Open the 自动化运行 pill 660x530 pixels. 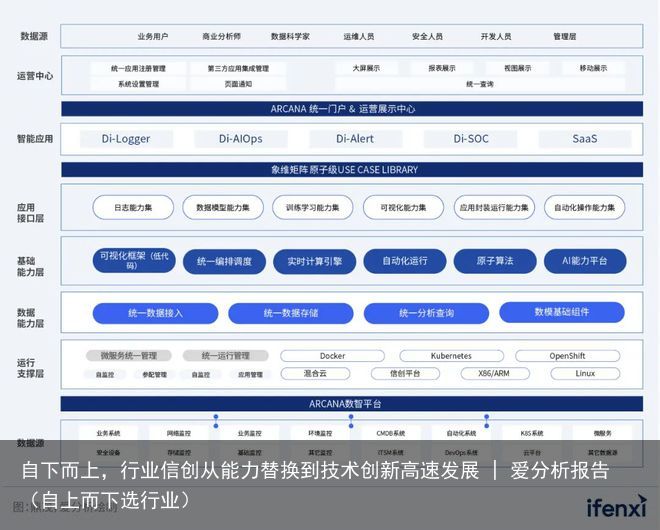click(405, 261)
